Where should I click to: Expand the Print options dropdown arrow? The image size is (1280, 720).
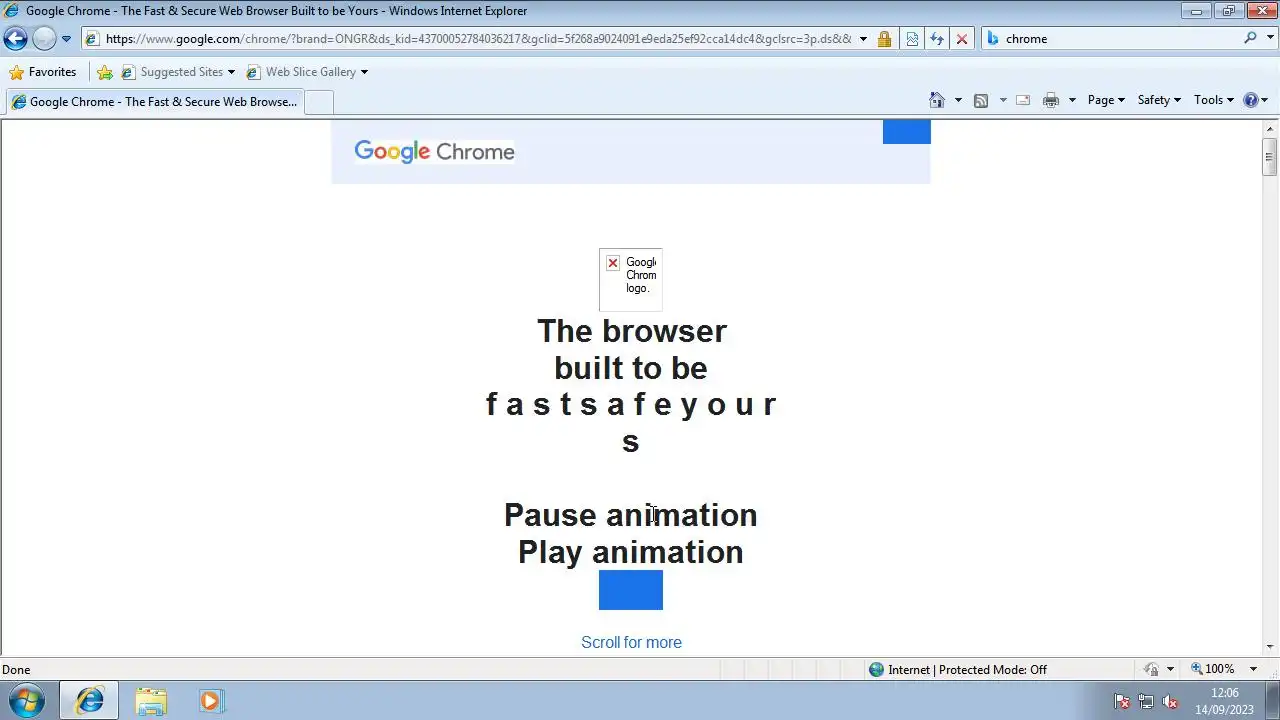coord(1072,100)
